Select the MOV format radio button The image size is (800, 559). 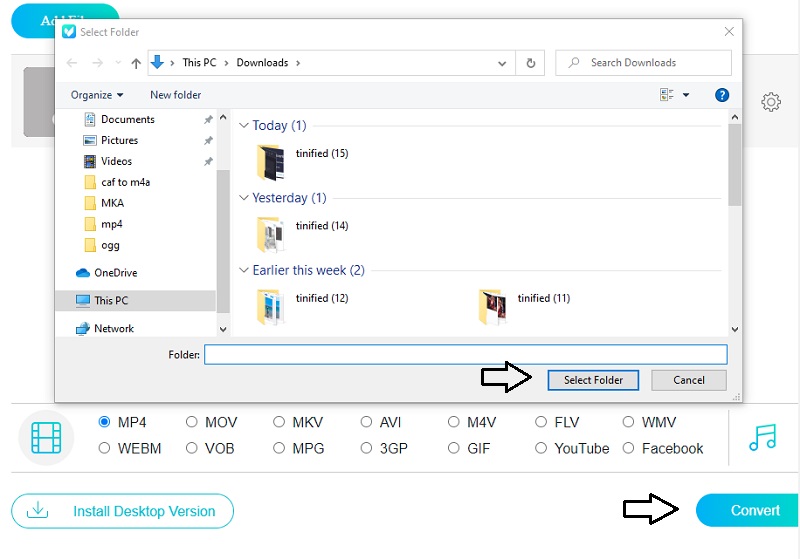click(x=192, y=422)
